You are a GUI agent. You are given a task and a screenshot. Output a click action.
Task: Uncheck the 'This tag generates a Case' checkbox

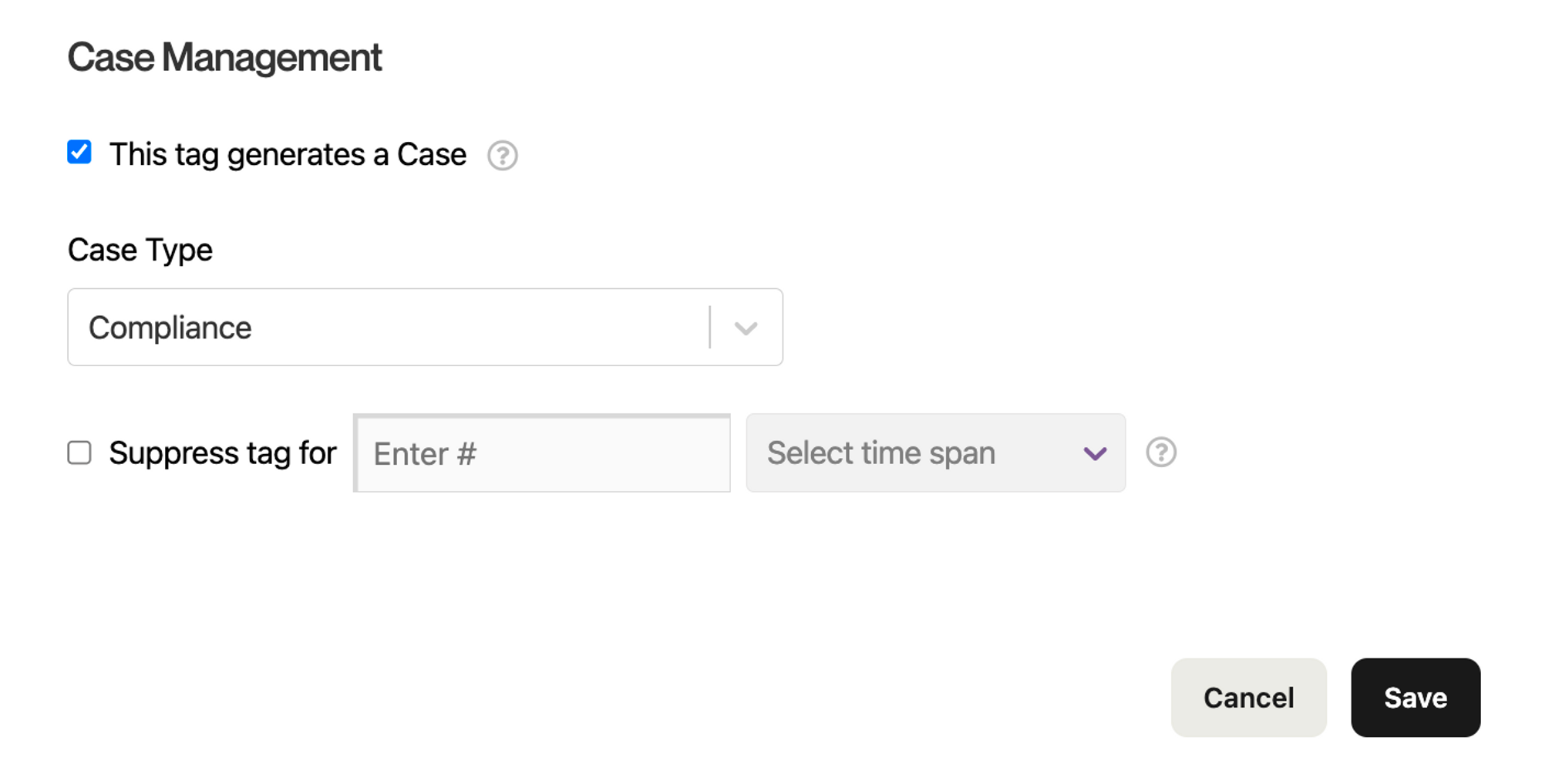[79, 152]
